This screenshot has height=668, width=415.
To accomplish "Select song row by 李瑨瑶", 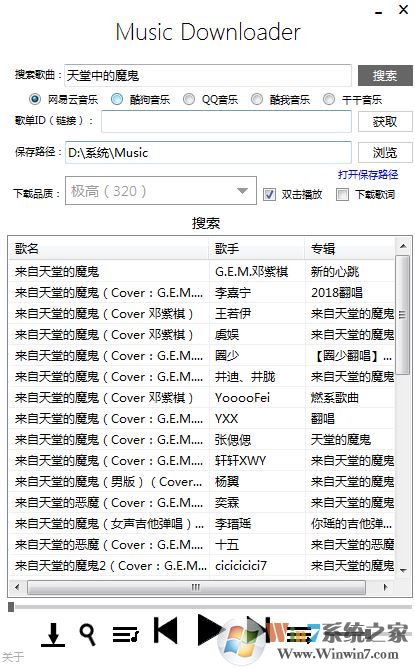I will pos(202,523).
